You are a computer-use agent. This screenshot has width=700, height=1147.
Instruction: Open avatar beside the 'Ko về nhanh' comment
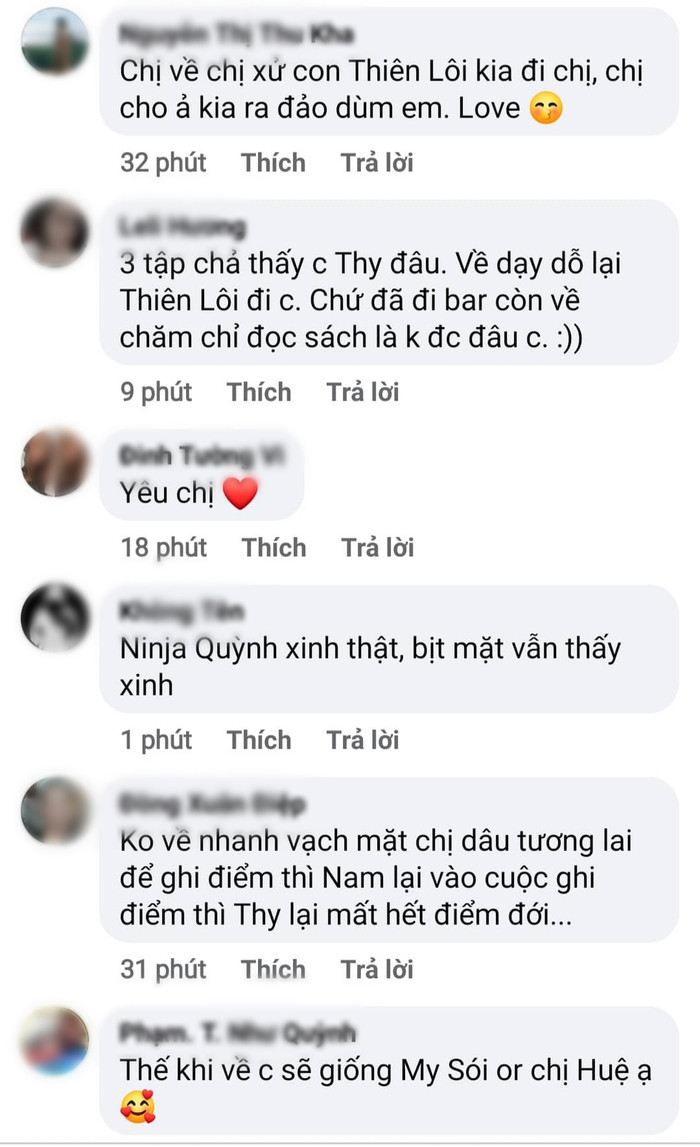(x=55, y=811)
